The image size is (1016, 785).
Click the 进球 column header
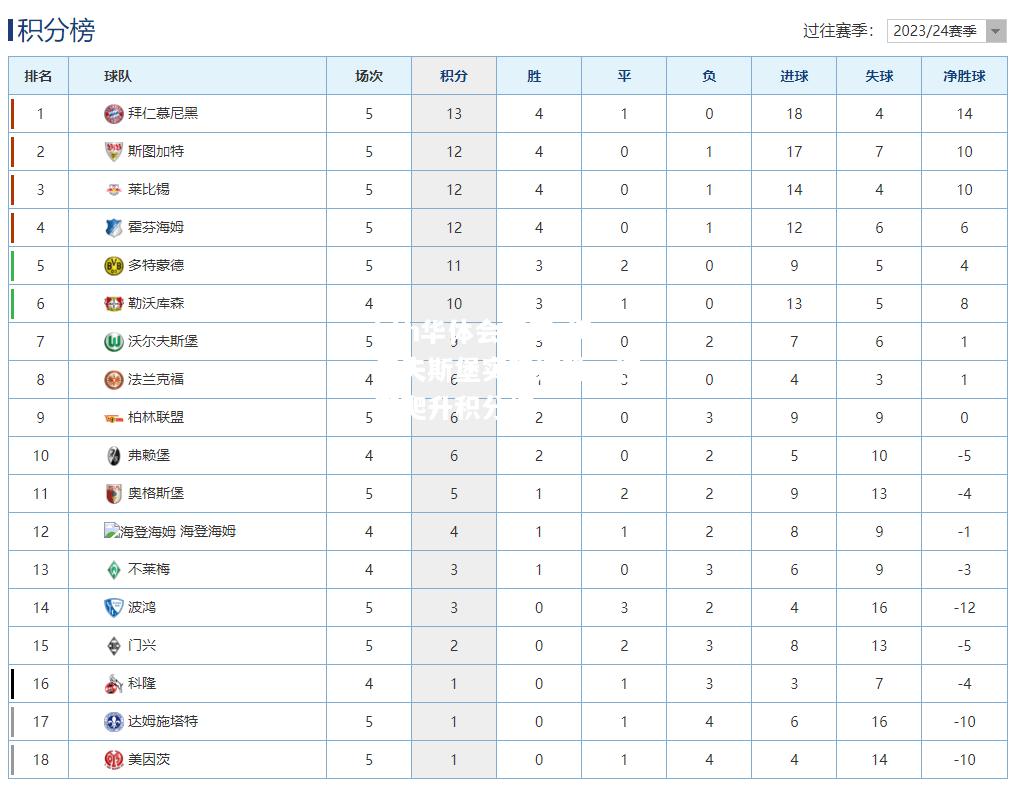coord(794,76)
